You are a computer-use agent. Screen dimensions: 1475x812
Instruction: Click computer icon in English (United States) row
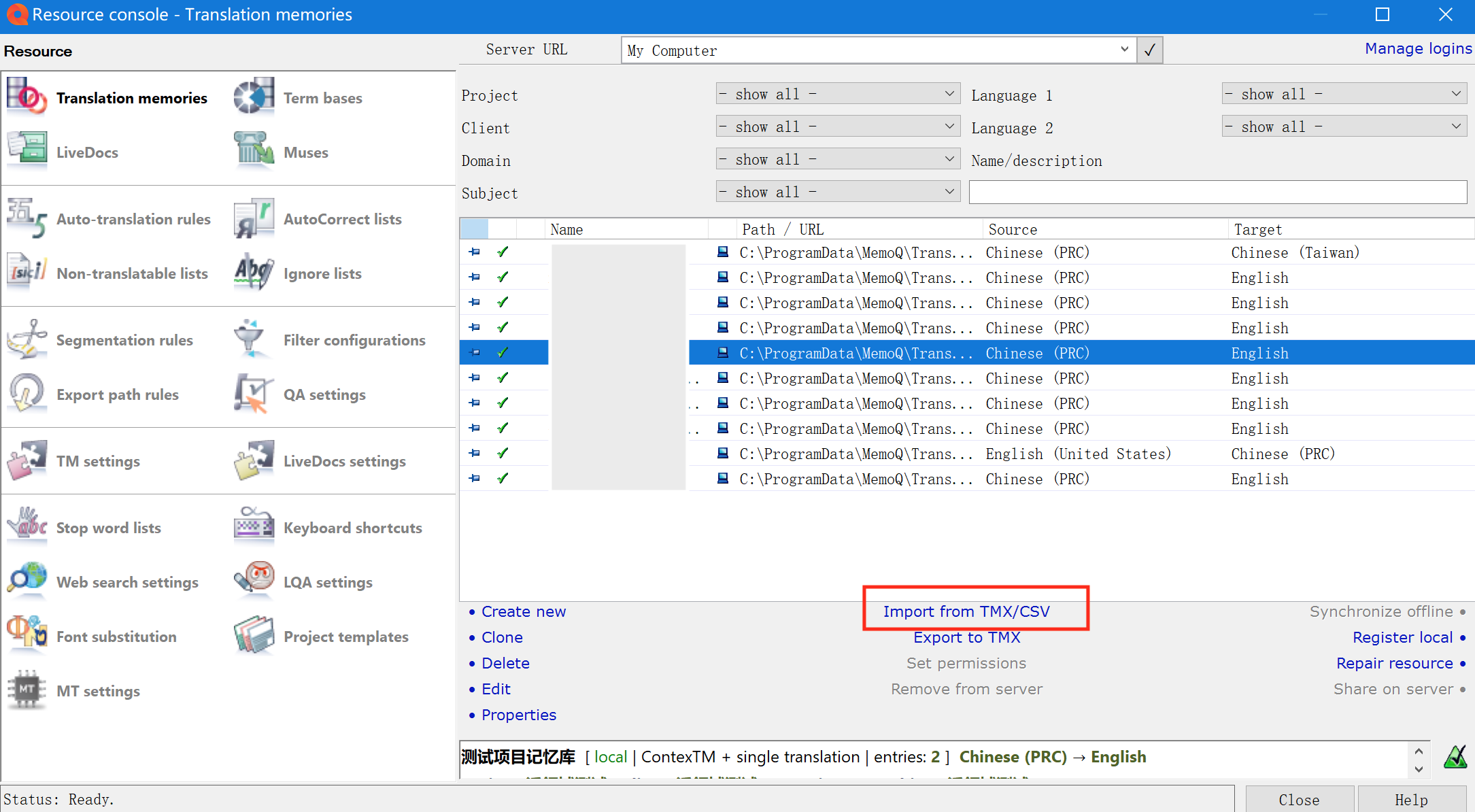coord(723,453)
